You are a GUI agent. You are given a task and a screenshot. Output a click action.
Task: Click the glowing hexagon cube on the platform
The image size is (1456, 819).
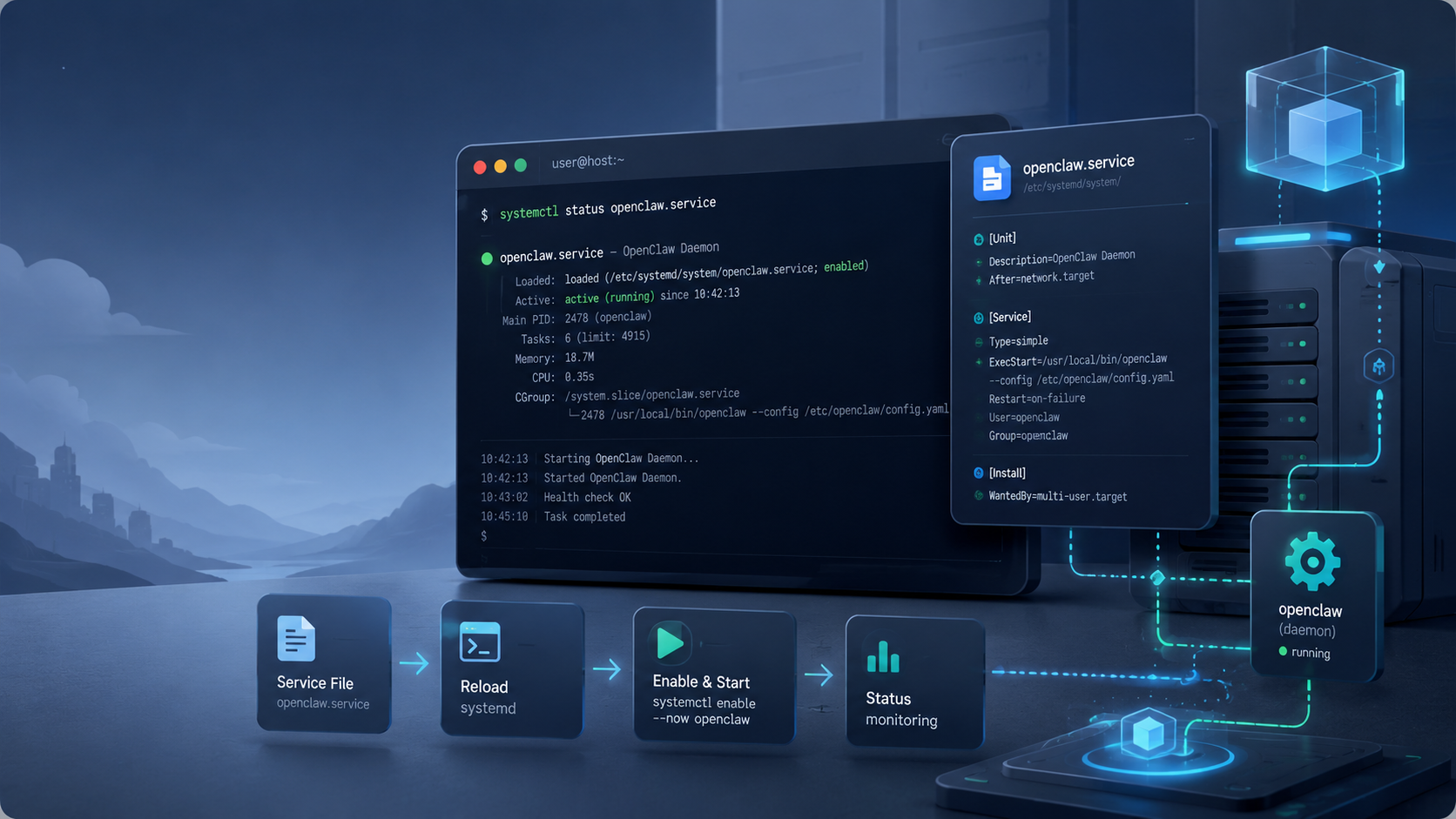pos(1148,733)
